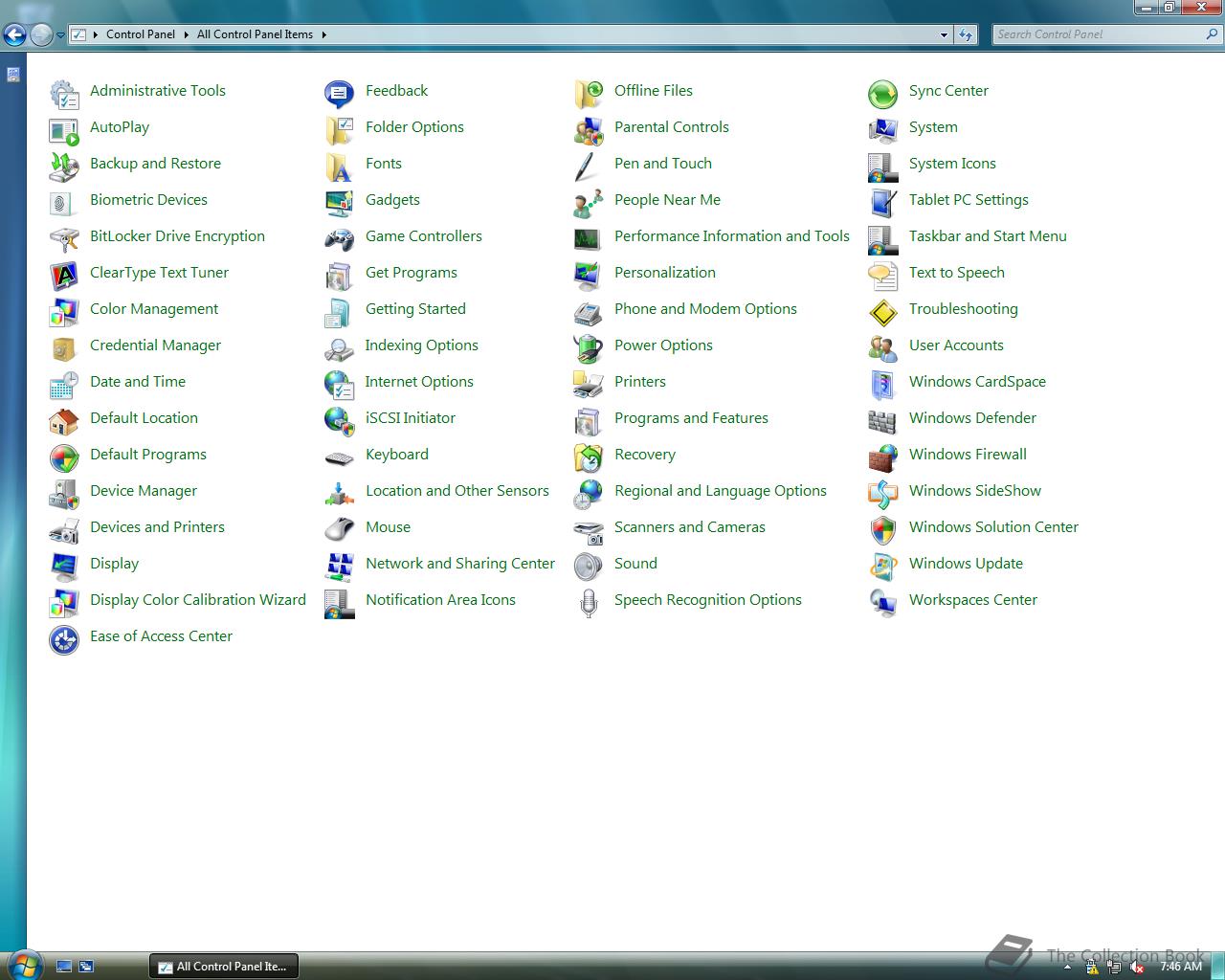
Task: Open the Color Management icon
Action: pyautogui.click(x=64, y=311)
